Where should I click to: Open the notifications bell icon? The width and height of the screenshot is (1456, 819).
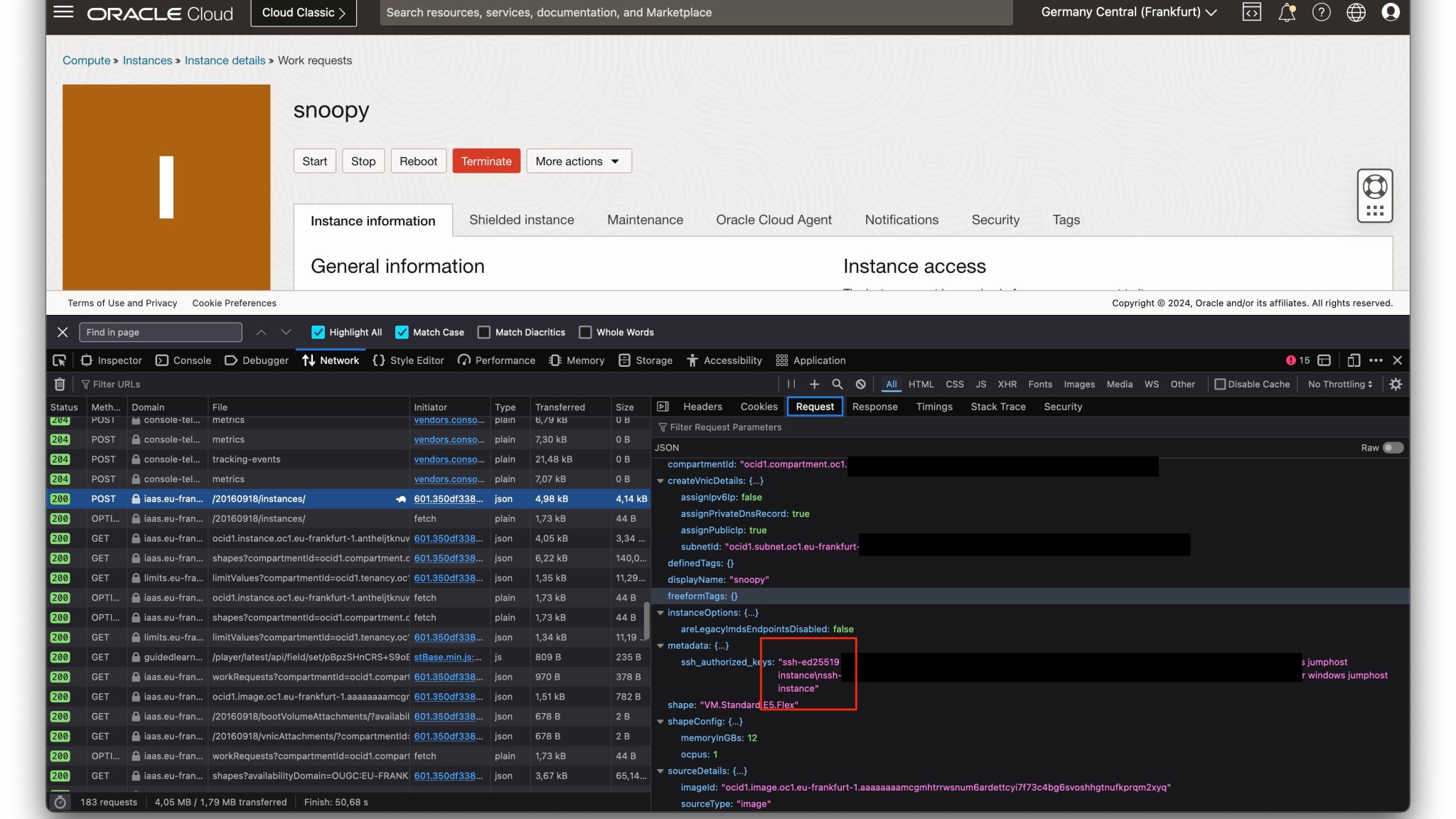point(1287,12)
